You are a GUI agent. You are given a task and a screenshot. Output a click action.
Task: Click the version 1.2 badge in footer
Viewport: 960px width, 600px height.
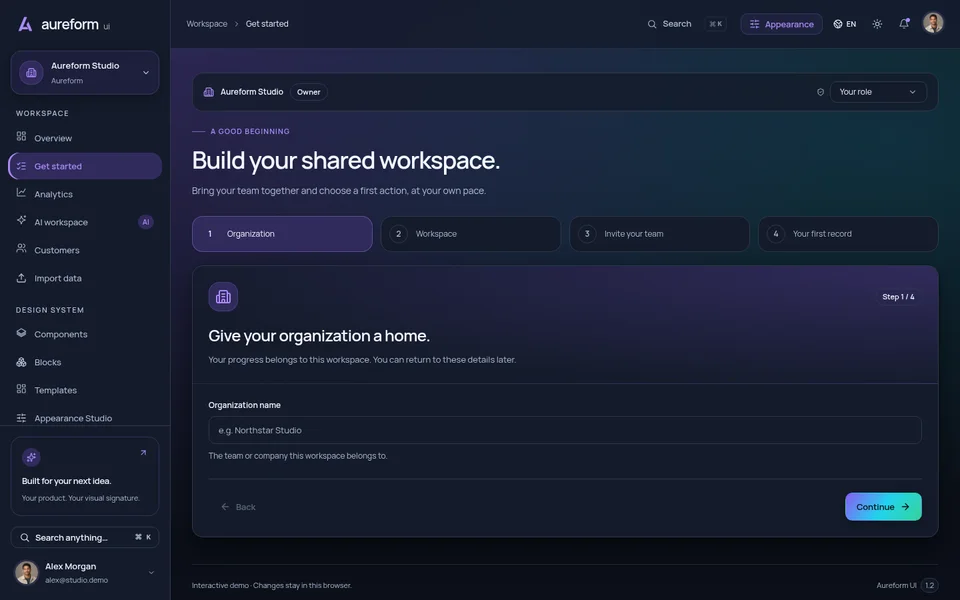tap(929, 585)
